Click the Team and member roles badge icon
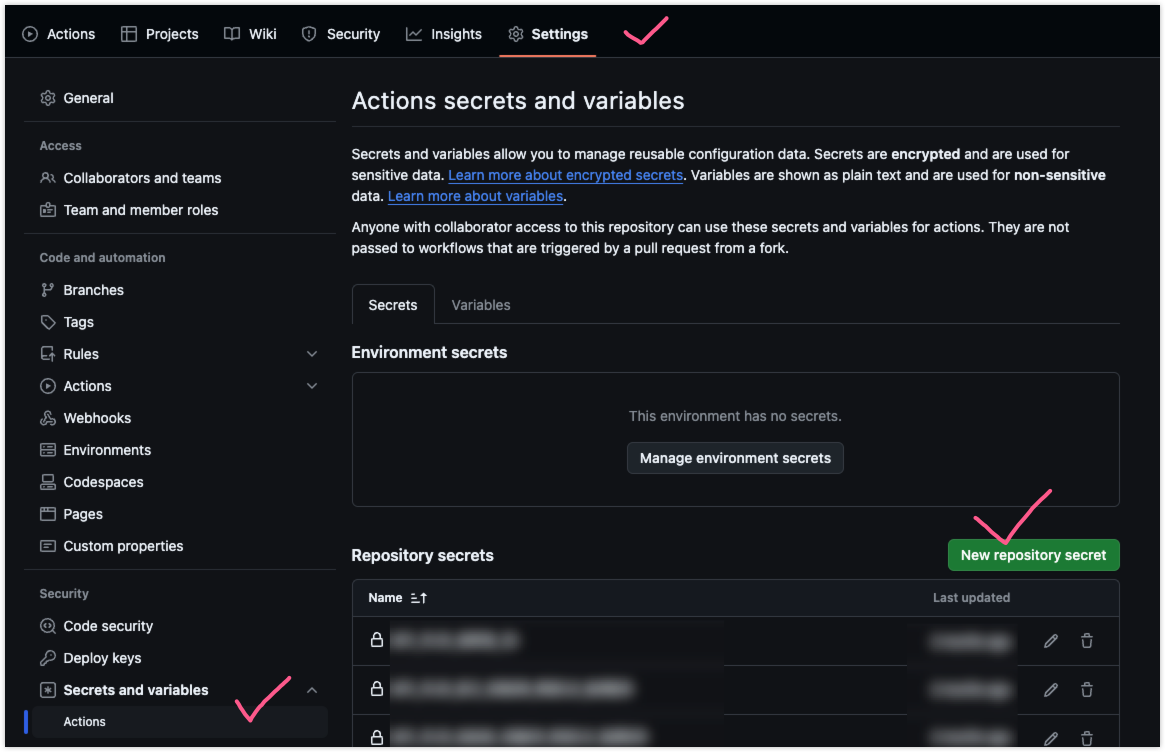Image resolution: width=1165 pixels, height=752 pixels. (48, 210)
